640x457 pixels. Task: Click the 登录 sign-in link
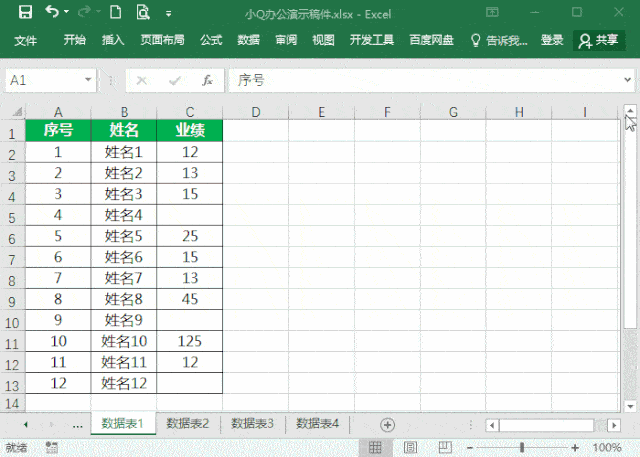(552, 40)
